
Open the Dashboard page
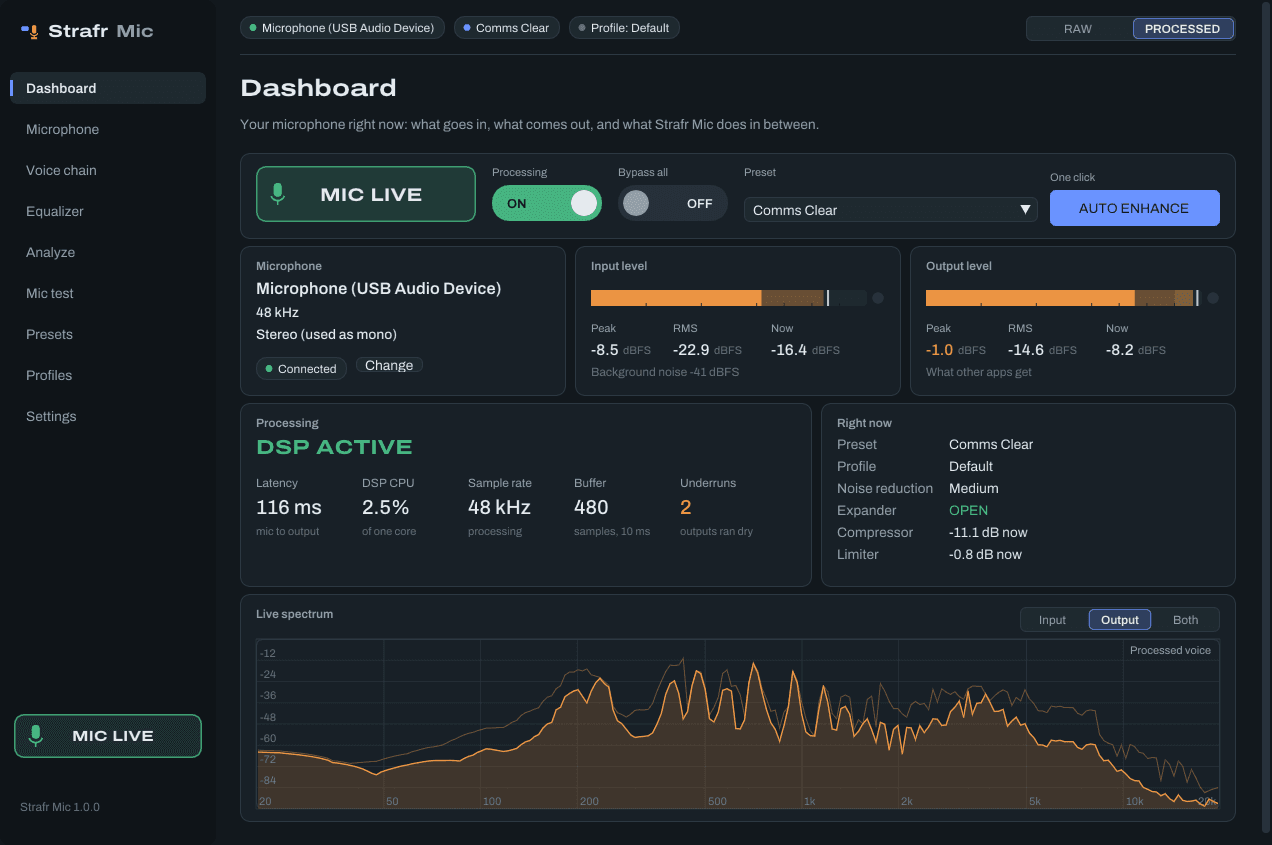(108, 88)
